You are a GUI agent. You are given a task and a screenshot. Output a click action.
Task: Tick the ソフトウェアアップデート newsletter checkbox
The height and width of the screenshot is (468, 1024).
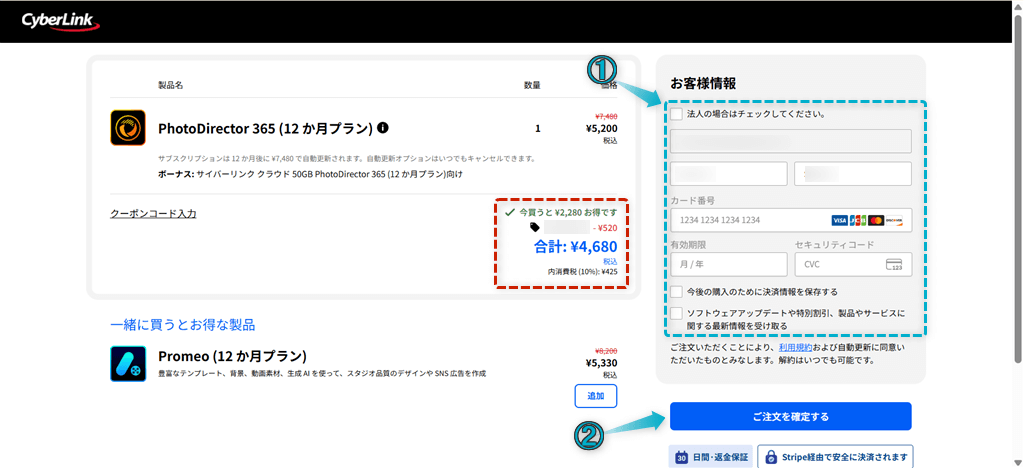point(677,313)
